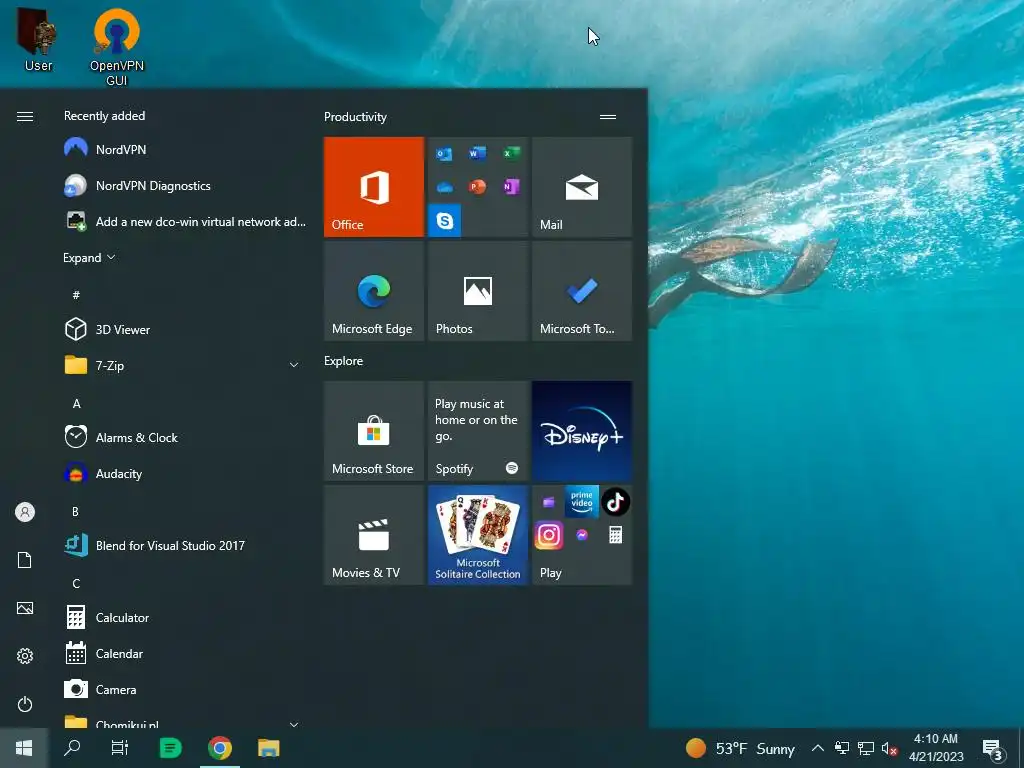The height and width of the screenshot is (768, 1024).
Task: Open Documents from Start sidebar
Action: click(x=25, y=560)
